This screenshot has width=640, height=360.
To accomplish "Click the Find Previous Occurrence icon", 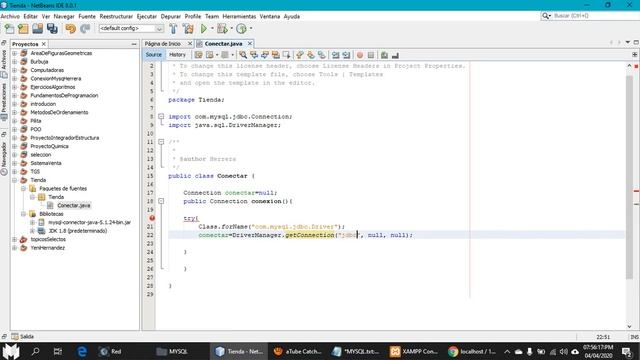I will (254, 55).
